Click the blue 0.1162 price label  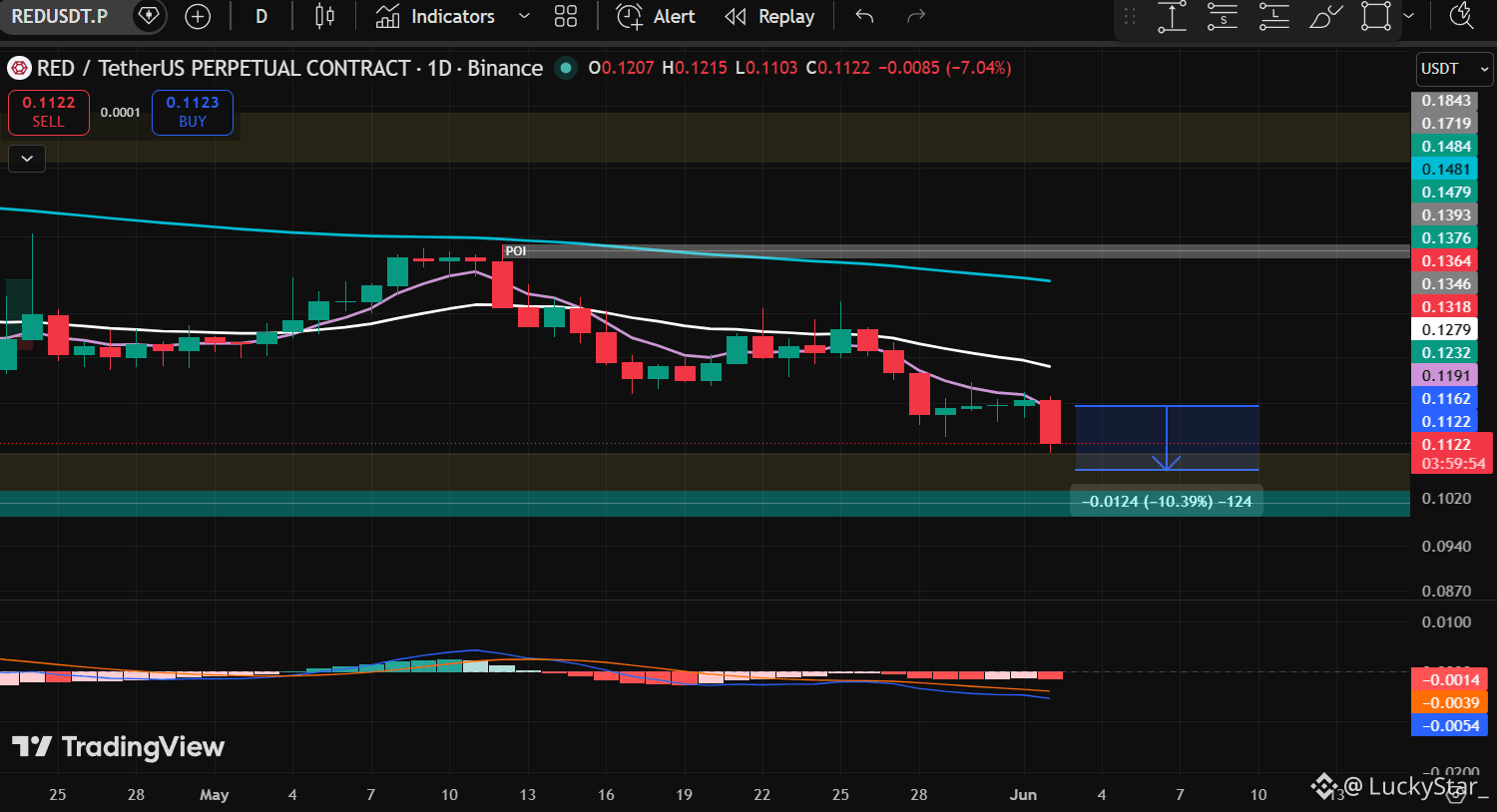(1446, 399)
